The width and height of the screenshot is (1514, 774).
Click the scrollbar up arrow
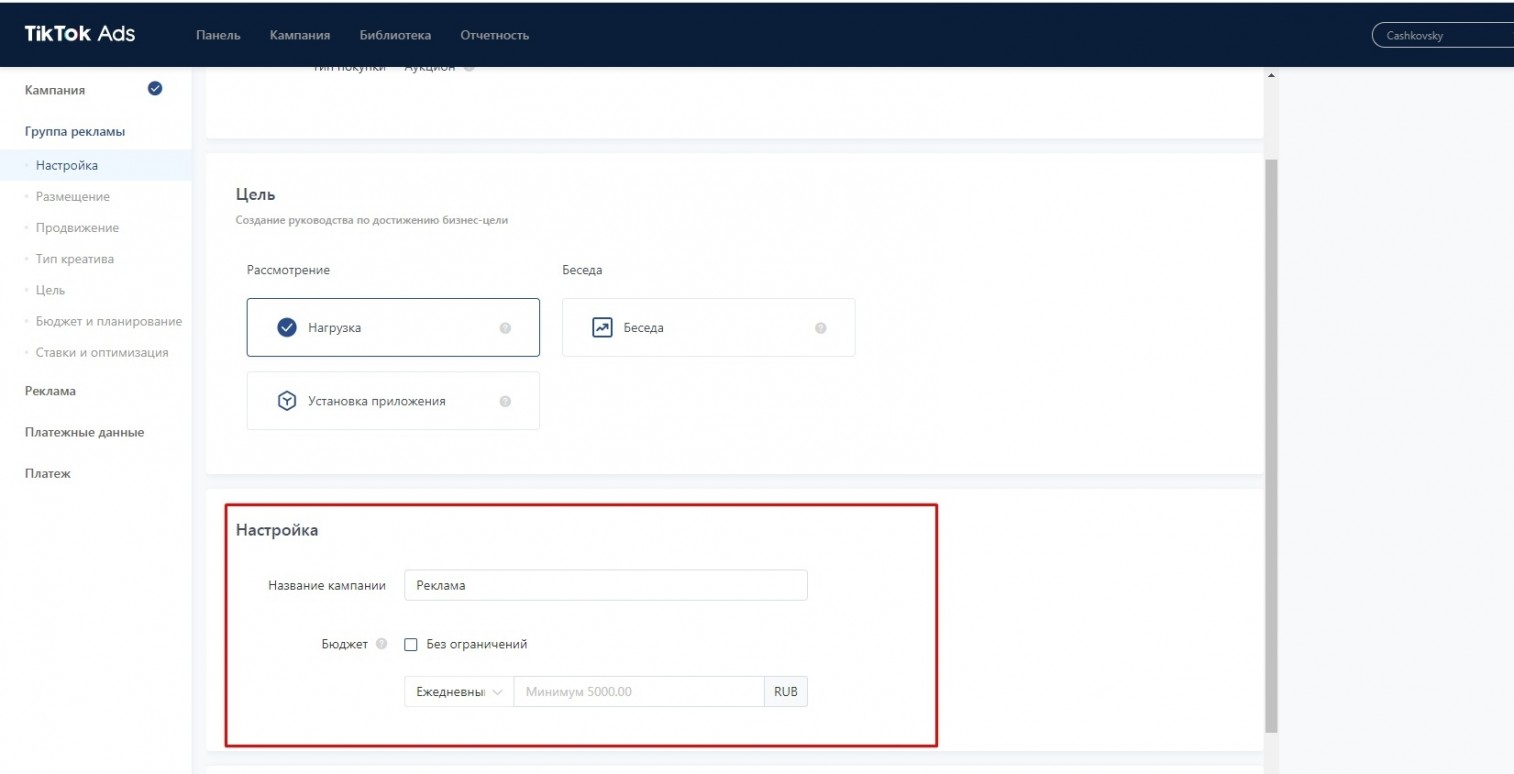tap(1271, 76)
